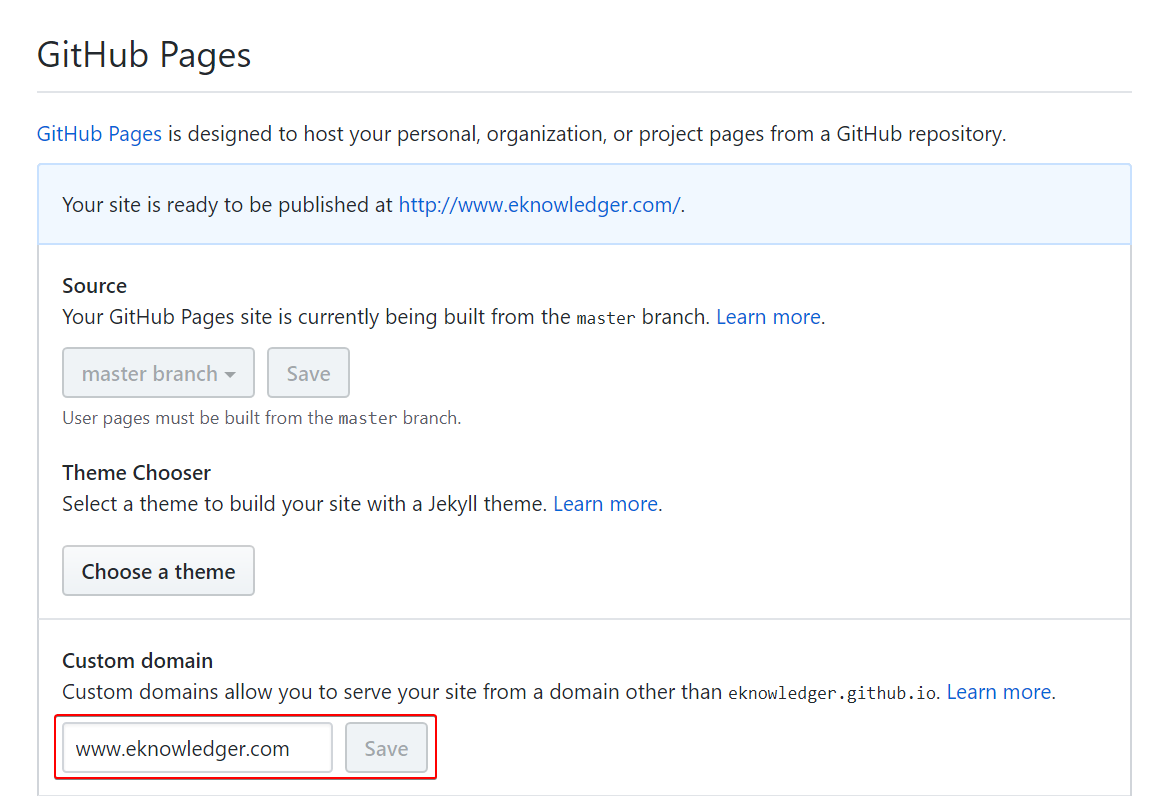Click Save button next to master branch

pos(308,373)
